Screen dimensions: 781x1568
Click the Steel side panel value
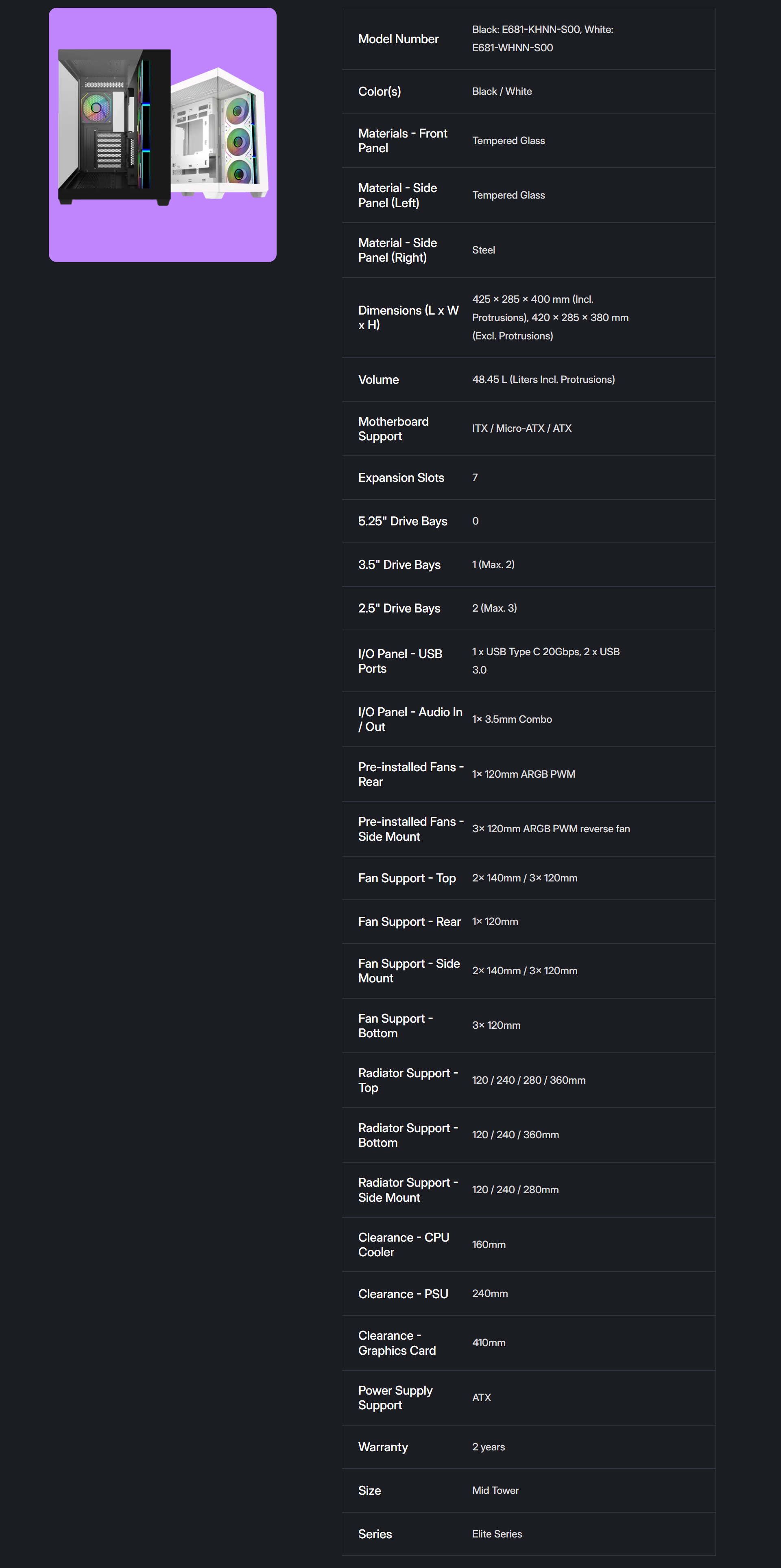(x=483, y=250)
